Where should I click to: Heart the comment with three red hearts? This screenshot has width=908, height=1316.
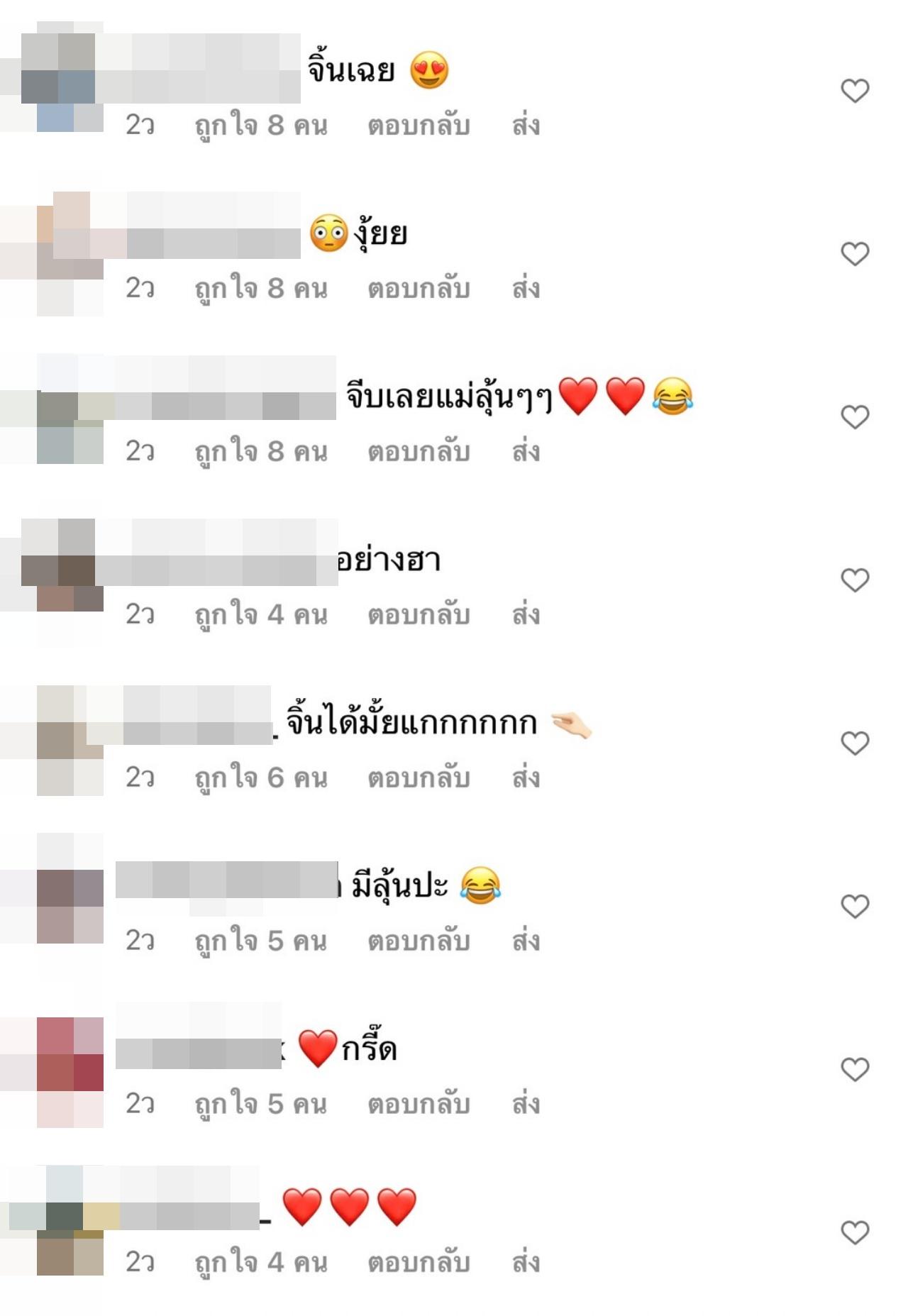pyautogui.click(x=855, y=1232)
